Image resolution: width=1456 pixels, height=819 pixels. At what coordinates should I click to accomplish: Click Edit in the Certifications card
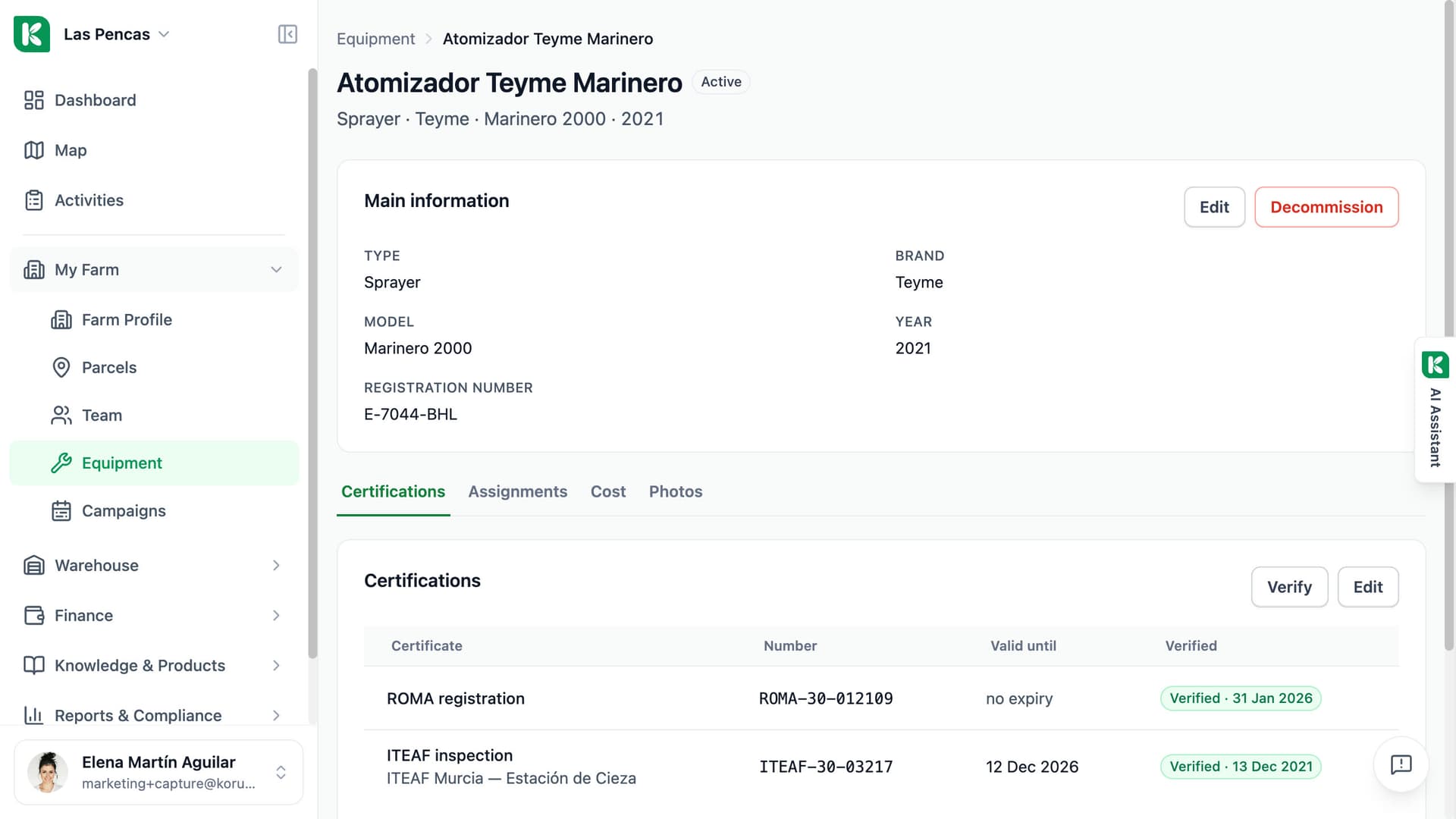coord(1368,587)
